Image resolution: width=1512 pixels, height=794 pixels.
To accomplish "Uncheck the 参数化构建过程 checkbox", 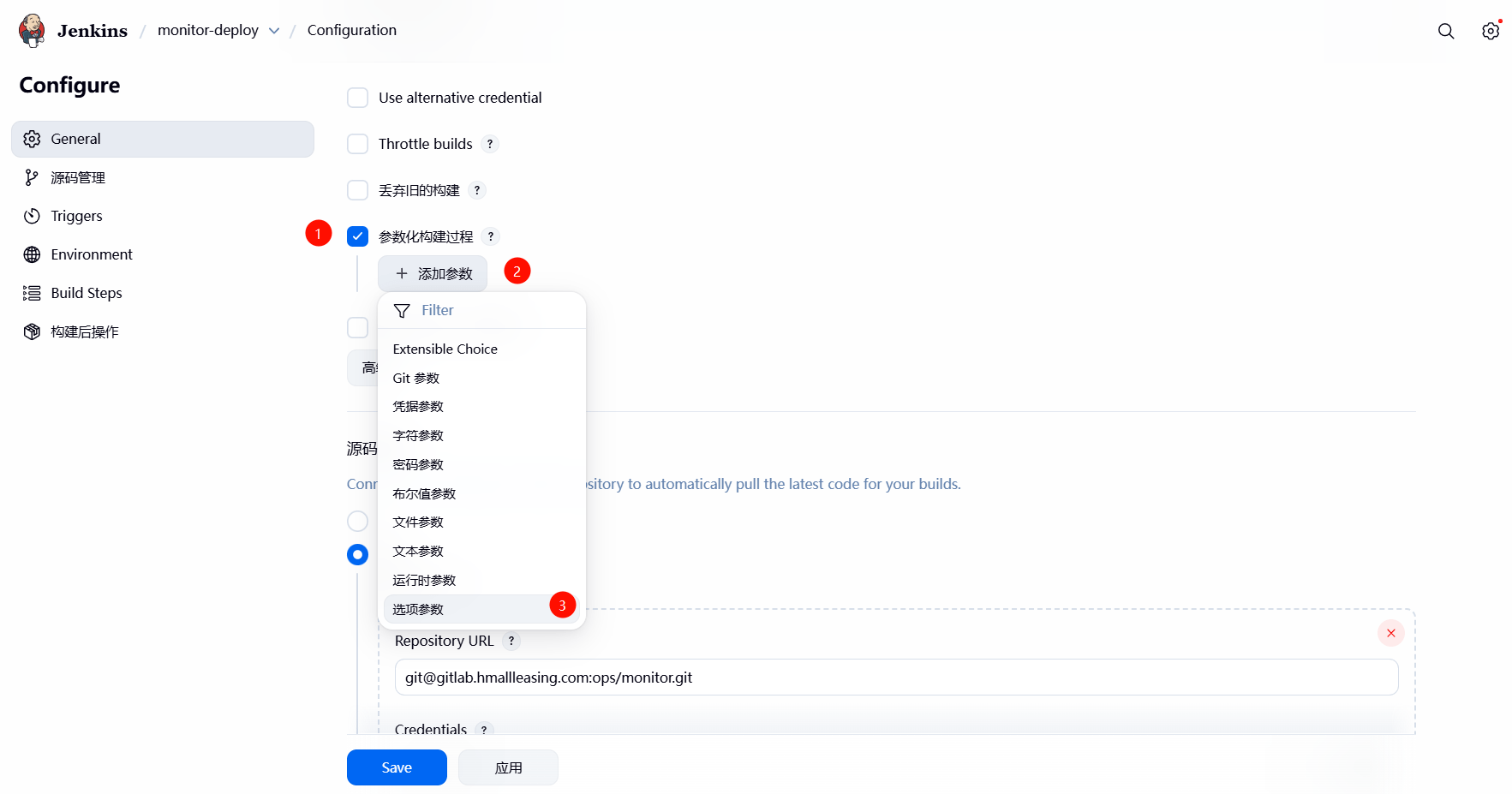I will 357,236.
